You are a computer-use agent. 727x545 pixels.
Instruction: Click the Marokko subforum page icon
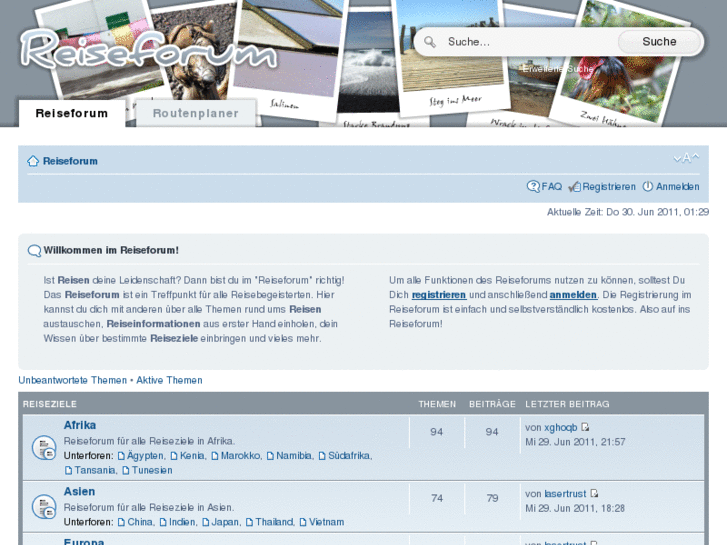[215, 456]
